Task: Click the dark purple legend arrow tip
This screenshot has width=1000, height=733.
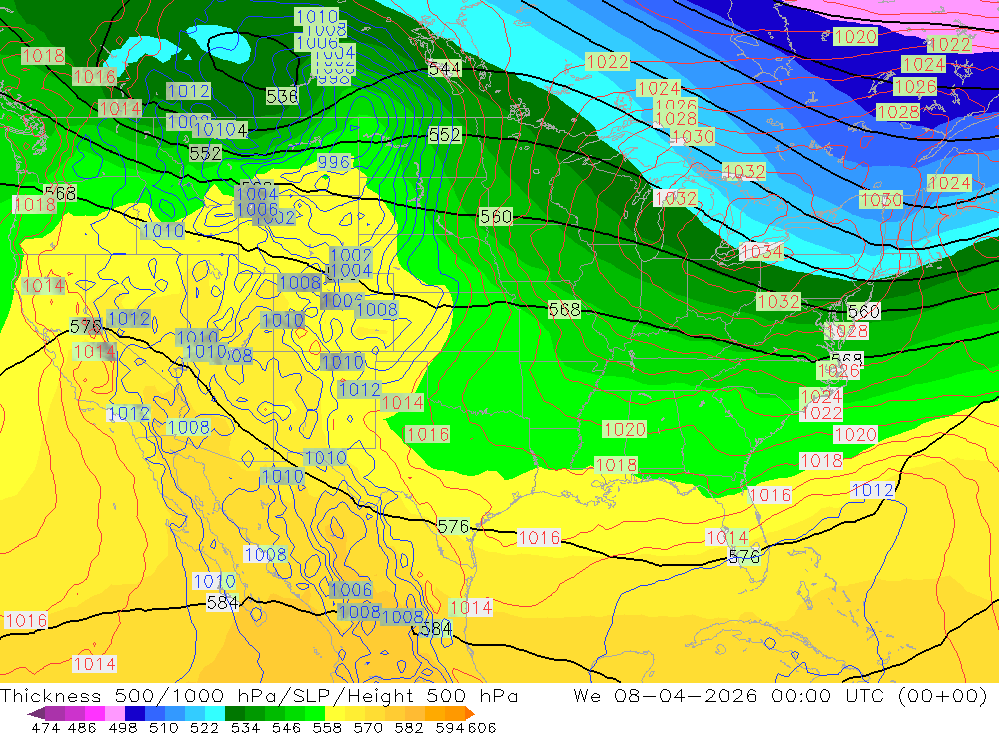Action: (x=36, y=713)
